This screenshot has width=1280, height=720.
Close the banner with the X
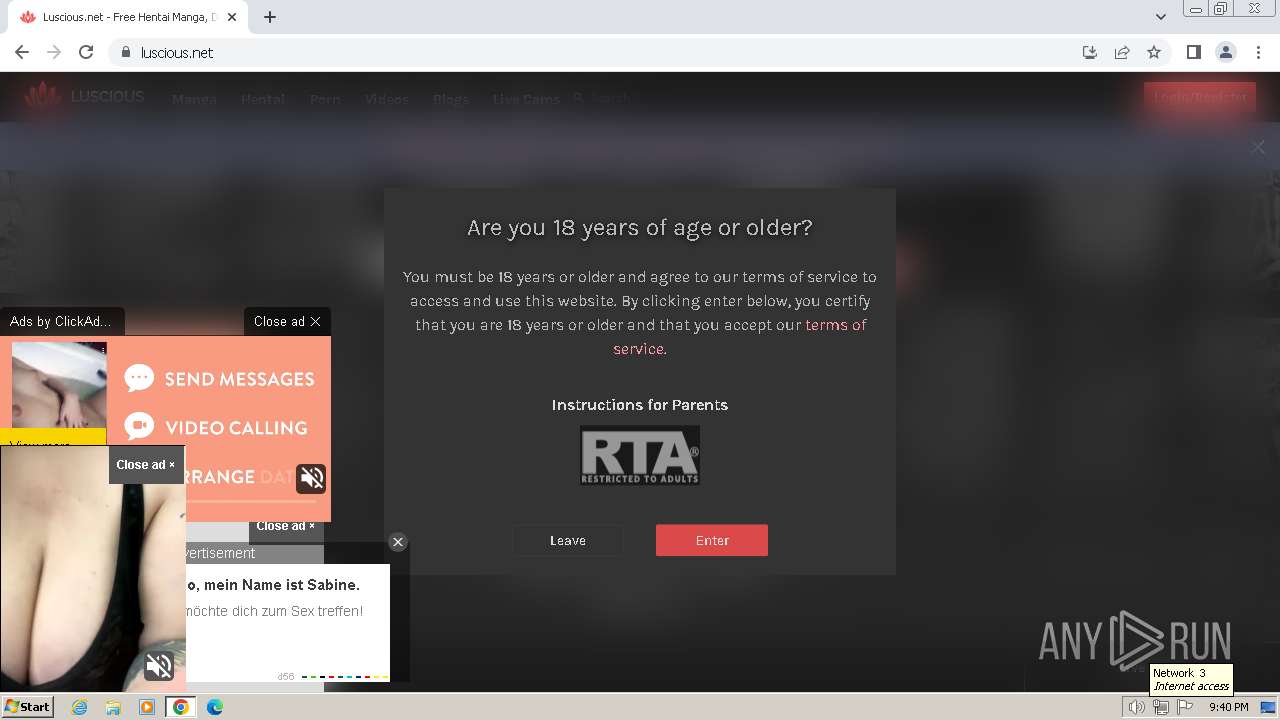tap(1258, 147)
